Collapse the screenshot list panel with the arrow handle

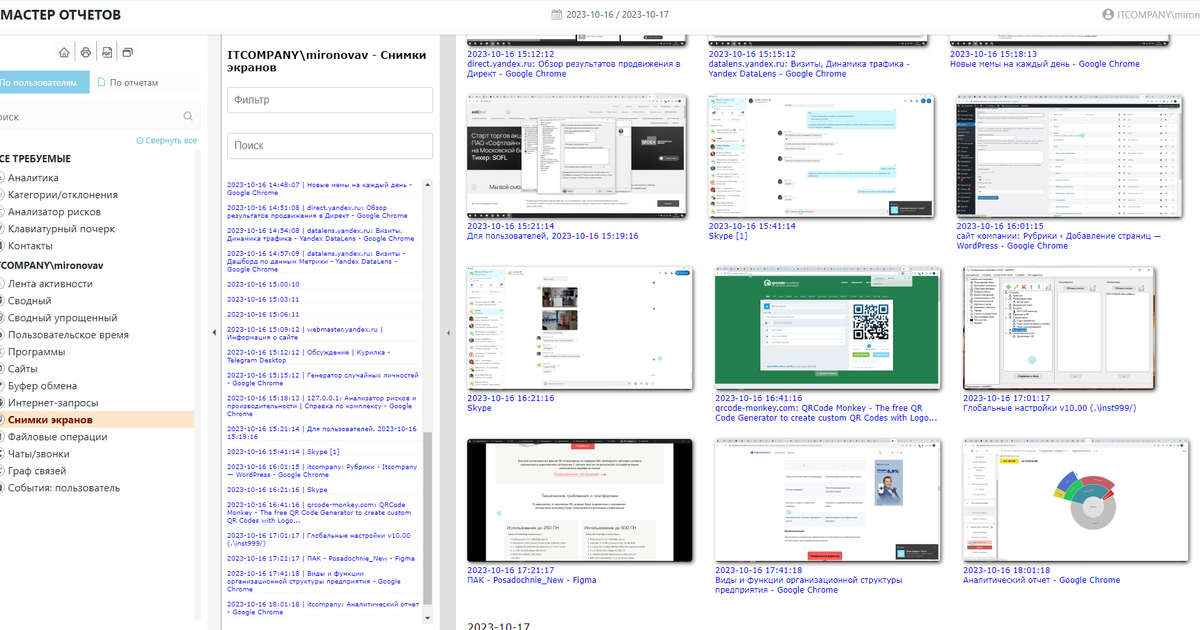pos(447,332)
